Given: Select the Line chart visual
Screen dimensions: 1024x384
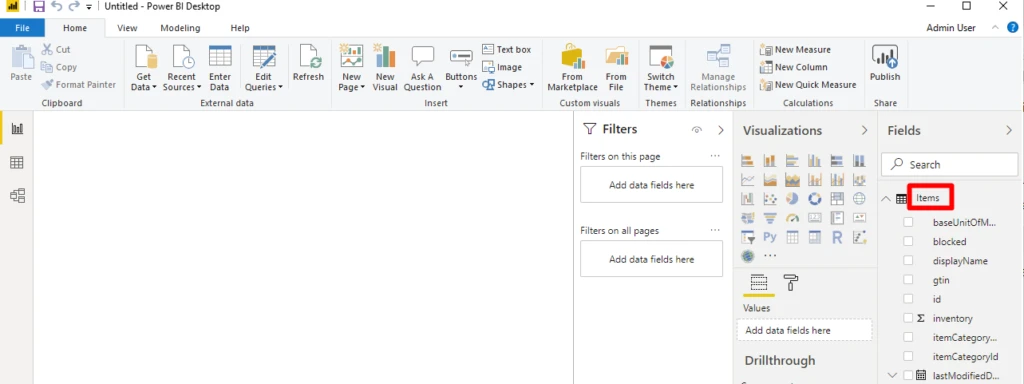Looking at the screenshot, I should (x=748, y=180).
